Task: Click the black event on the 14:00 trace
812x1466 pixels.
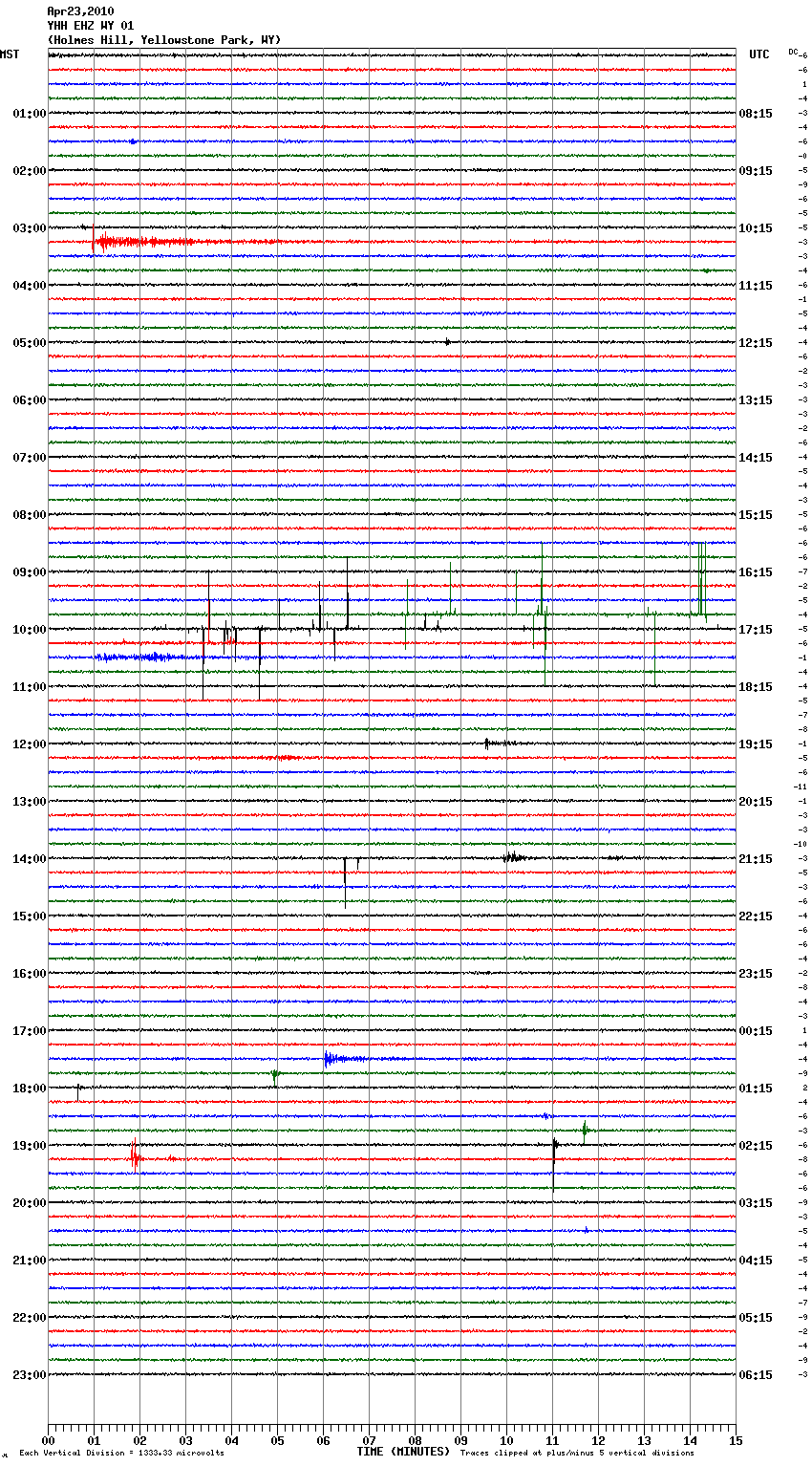Action: point(514,857)
